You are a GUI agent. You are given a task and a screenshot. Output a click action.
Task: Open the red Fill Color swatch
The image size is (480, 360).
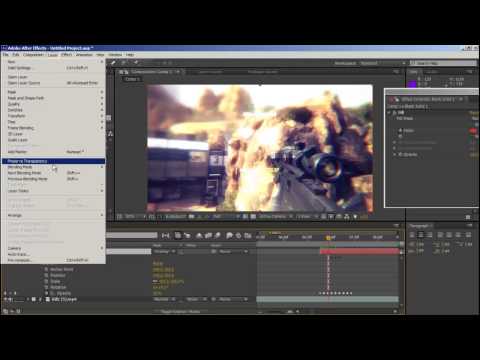point(473,131)
